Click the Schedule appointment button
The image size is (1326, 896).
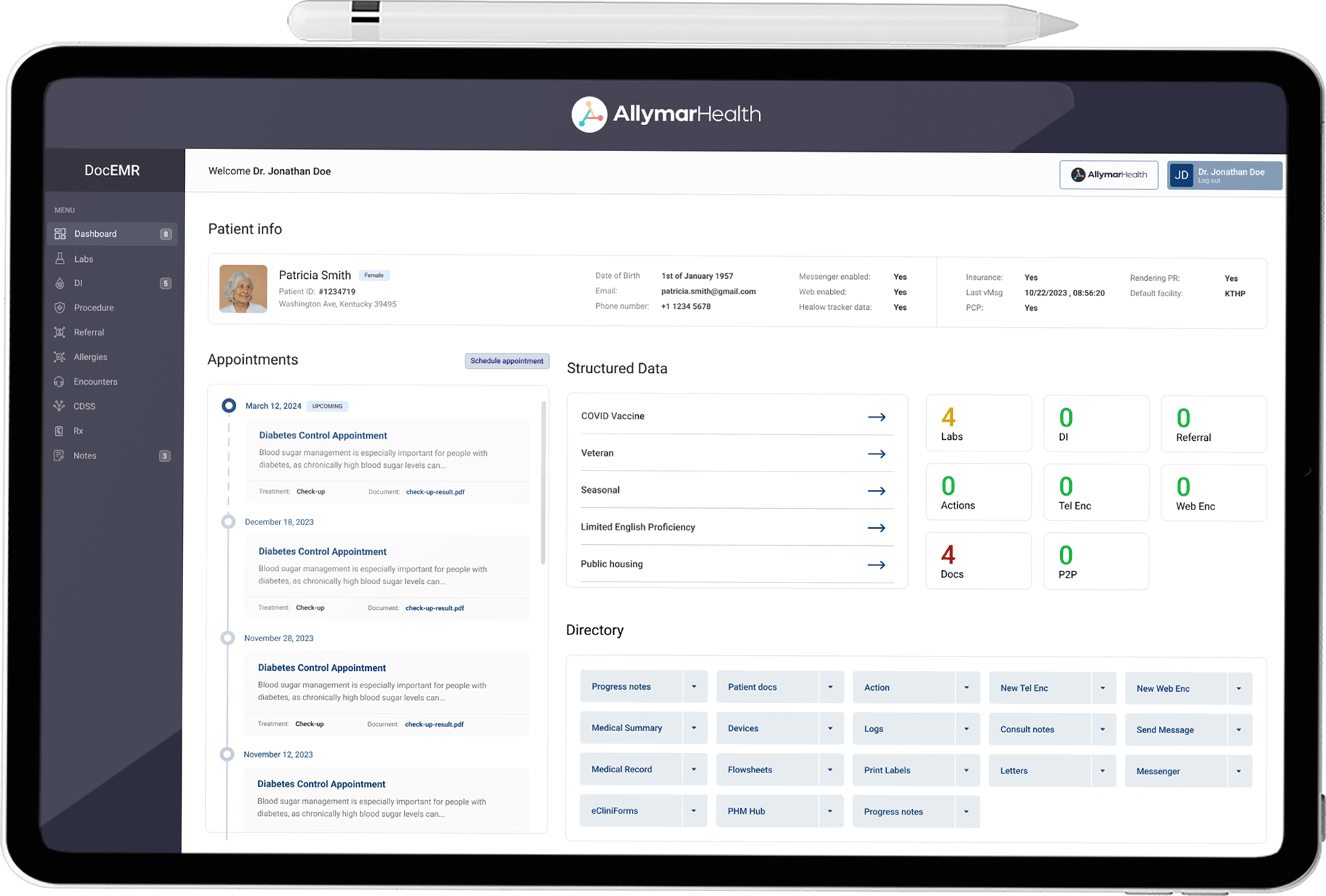click(507, 361)
